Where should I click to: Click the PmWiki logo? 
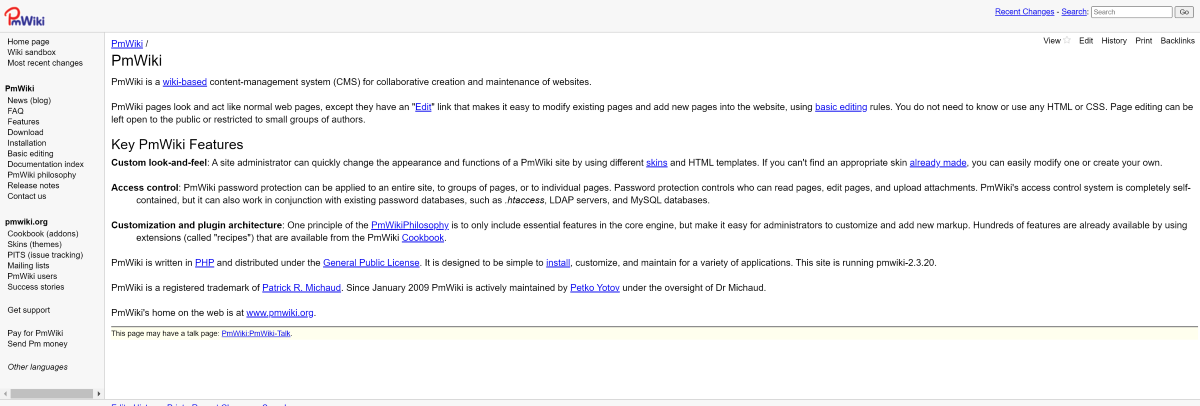click(x=23, y=15)
